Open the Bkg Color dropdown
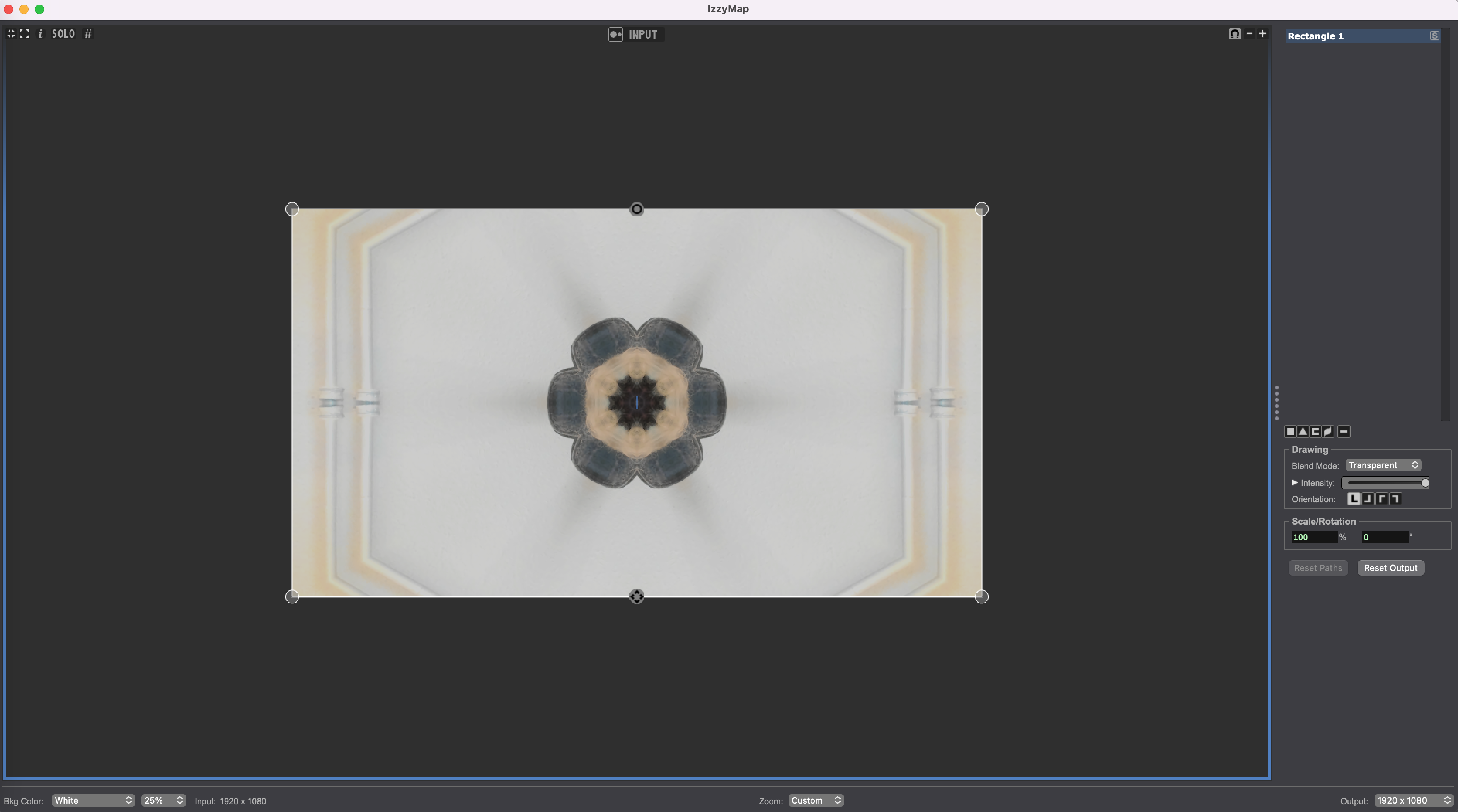The image size is (1458, 812). coord(93,800)
